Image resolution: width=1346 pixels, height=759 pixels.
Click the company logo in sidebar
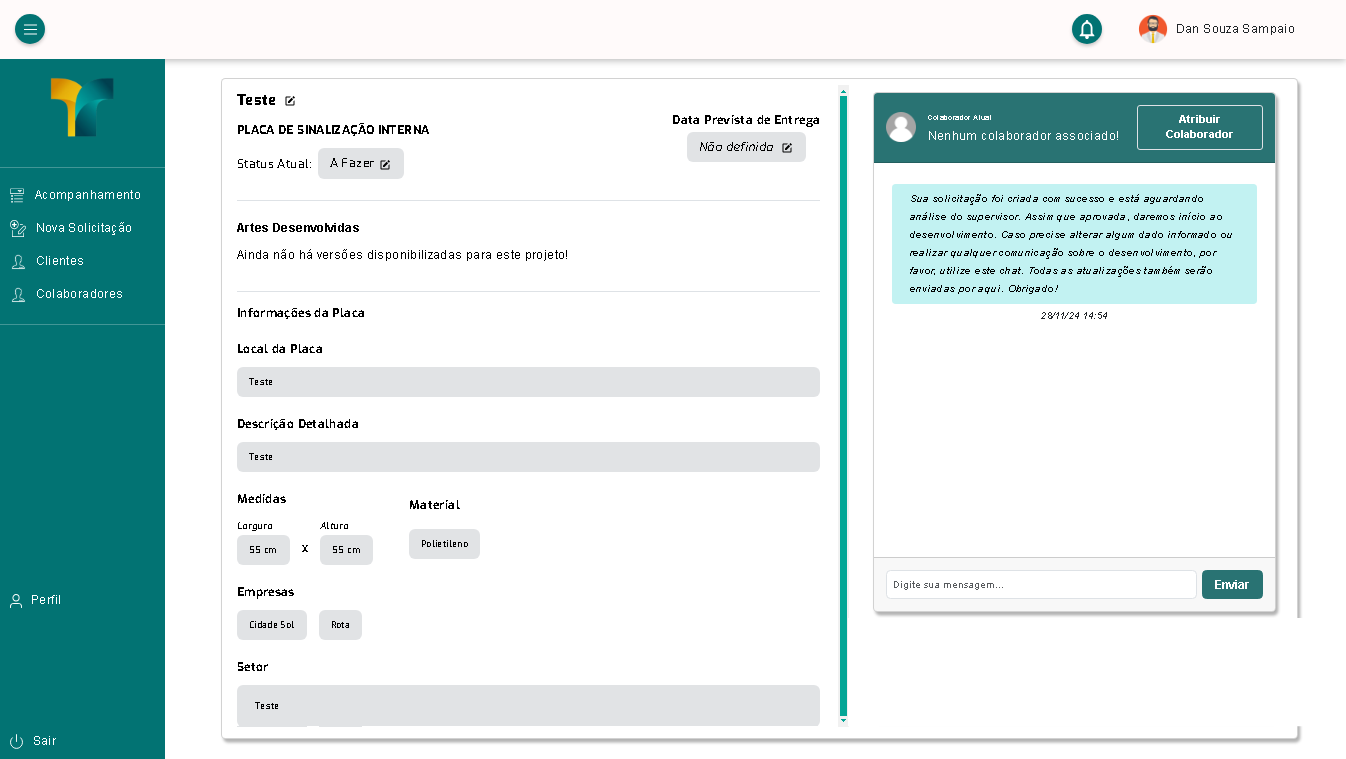coord(82,108)
